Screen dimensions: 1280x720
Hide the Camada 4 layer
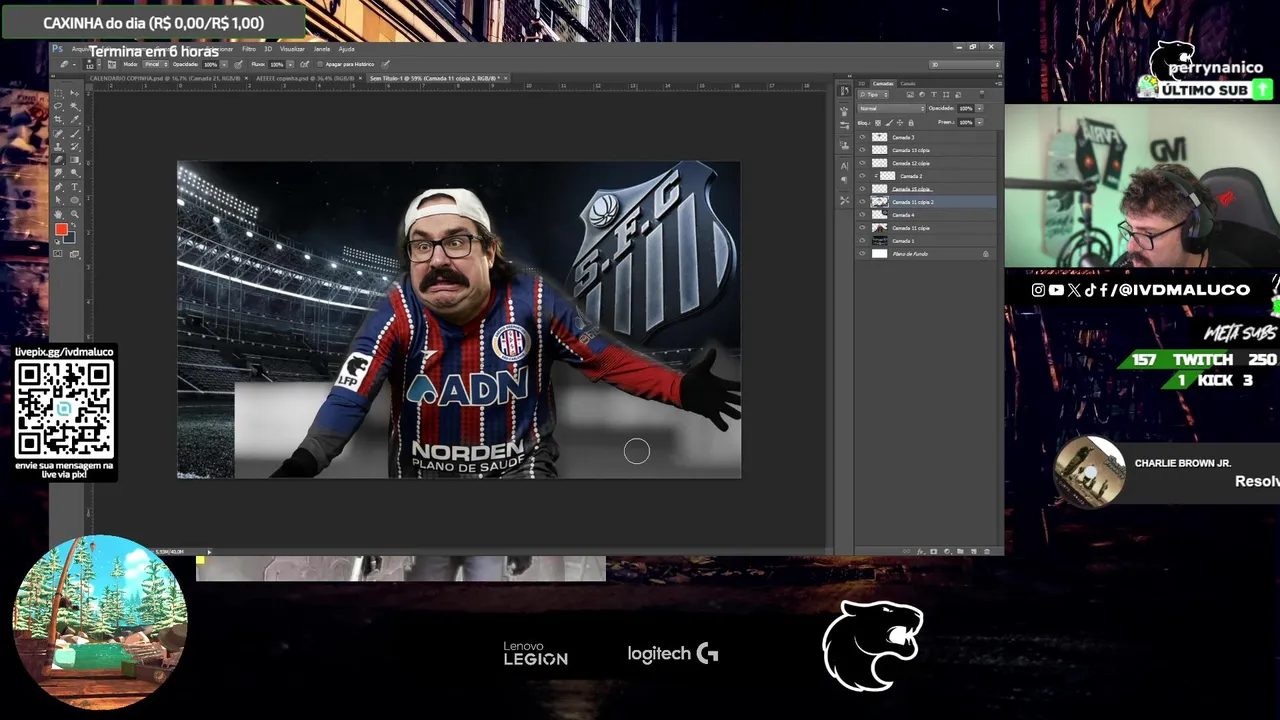point(862,215)
